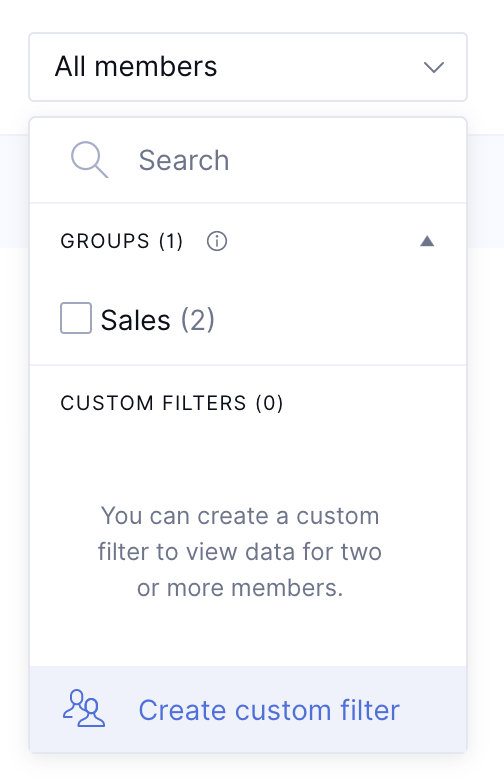Viewport: 504px width, 782px height.
Task: Click the GROUPS section header text
Action: [105, 241]
